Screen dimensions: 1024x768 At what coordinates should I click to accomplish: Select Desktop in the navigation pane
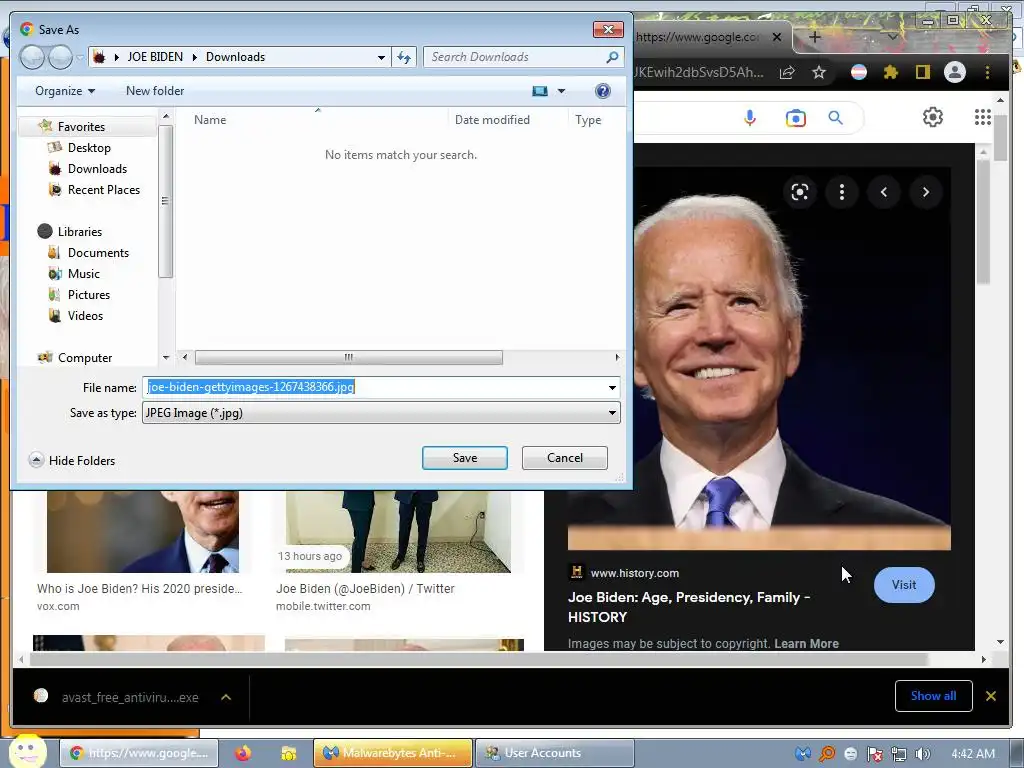click(89, 148)
